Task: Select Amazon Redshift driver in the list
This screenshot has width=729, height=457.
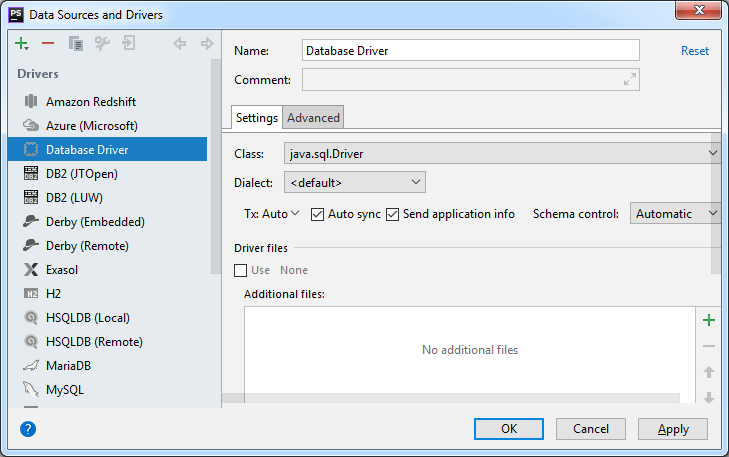Action: [90, 102]
